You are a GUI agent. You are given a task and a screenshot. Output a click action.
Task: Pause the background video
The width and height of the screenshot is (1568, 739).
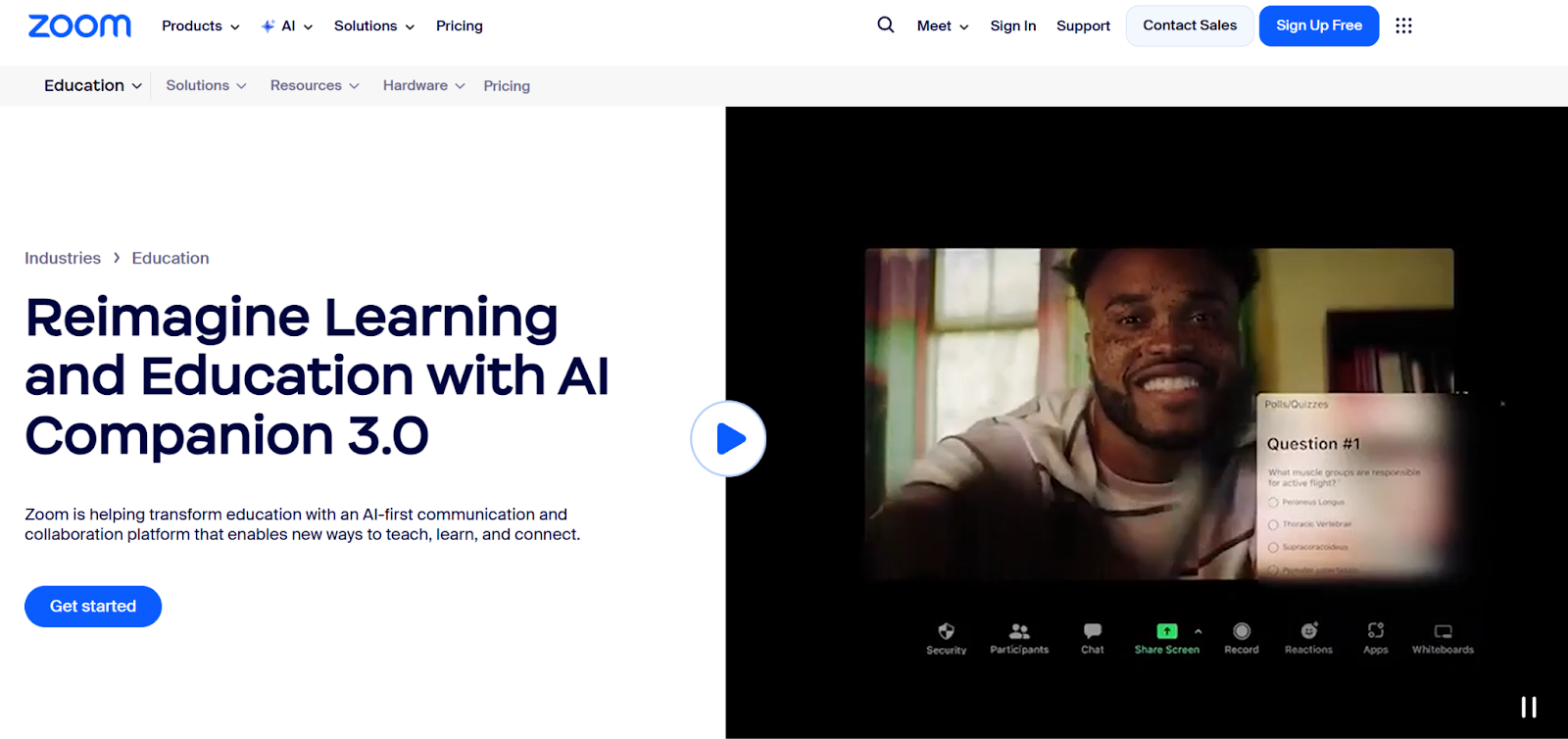(1529, 707)
